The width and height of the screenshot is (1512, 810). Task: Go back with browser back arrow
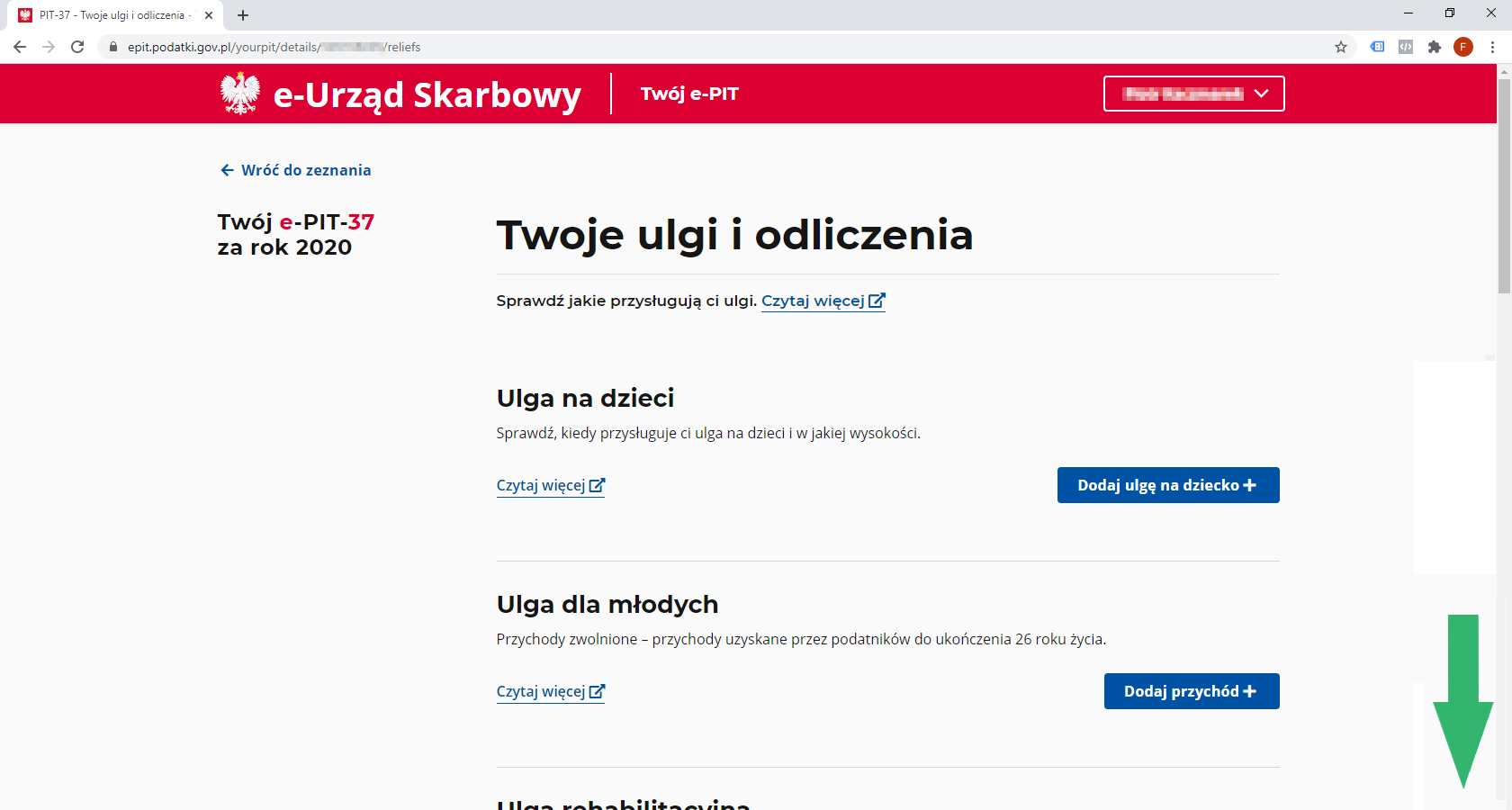20,47
